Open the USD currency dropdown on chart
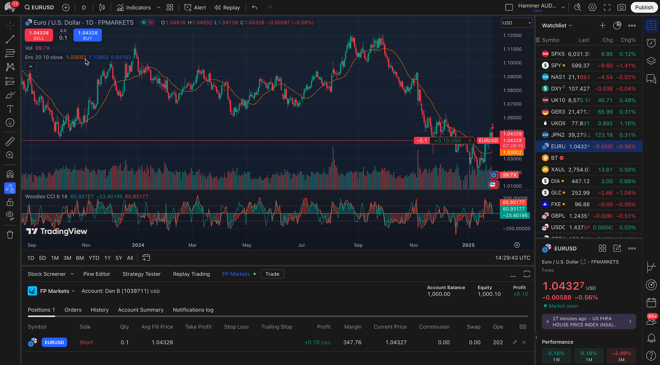The height and width of the screenshot is (365, 660). [x=516, y=23]
